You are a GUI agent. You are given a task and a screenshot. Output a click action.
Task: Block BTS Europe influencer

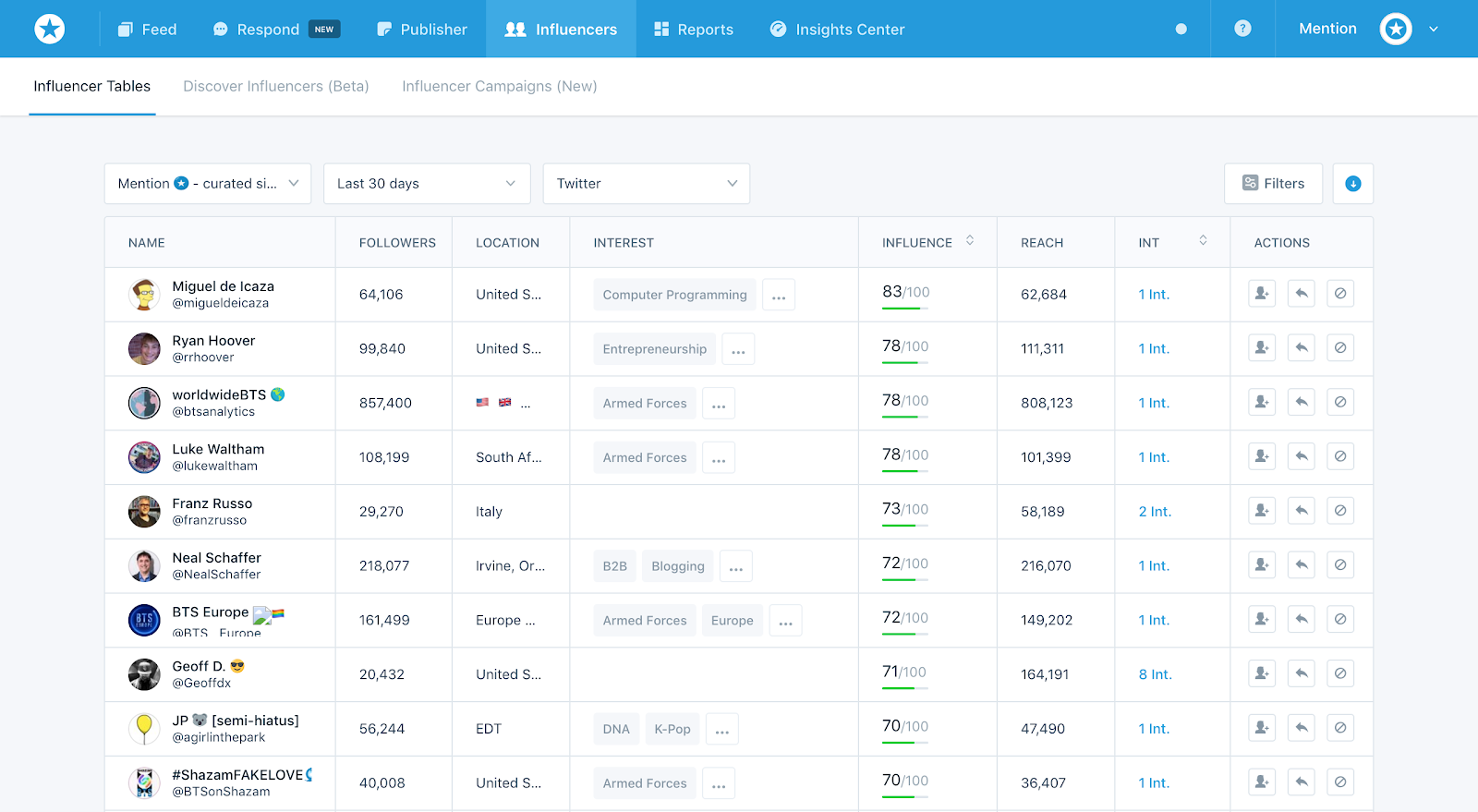(1340, 619)
